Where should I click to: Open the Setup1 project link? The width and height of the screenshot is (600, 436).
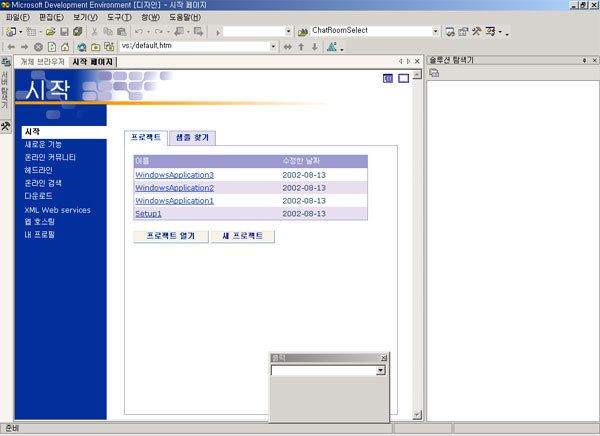148,214
